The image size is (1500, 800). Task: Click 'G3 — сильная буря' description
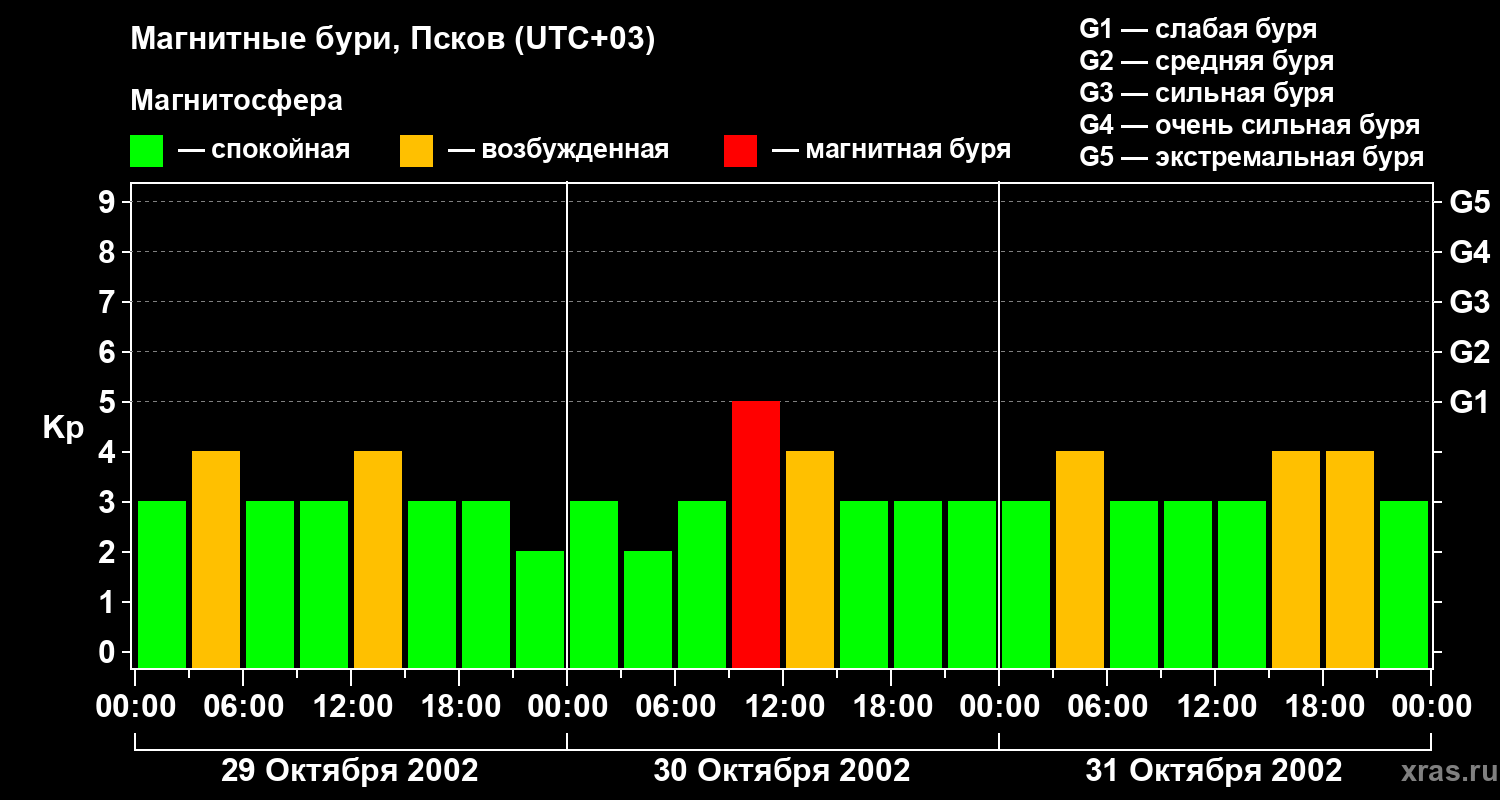click(1206, 93)
